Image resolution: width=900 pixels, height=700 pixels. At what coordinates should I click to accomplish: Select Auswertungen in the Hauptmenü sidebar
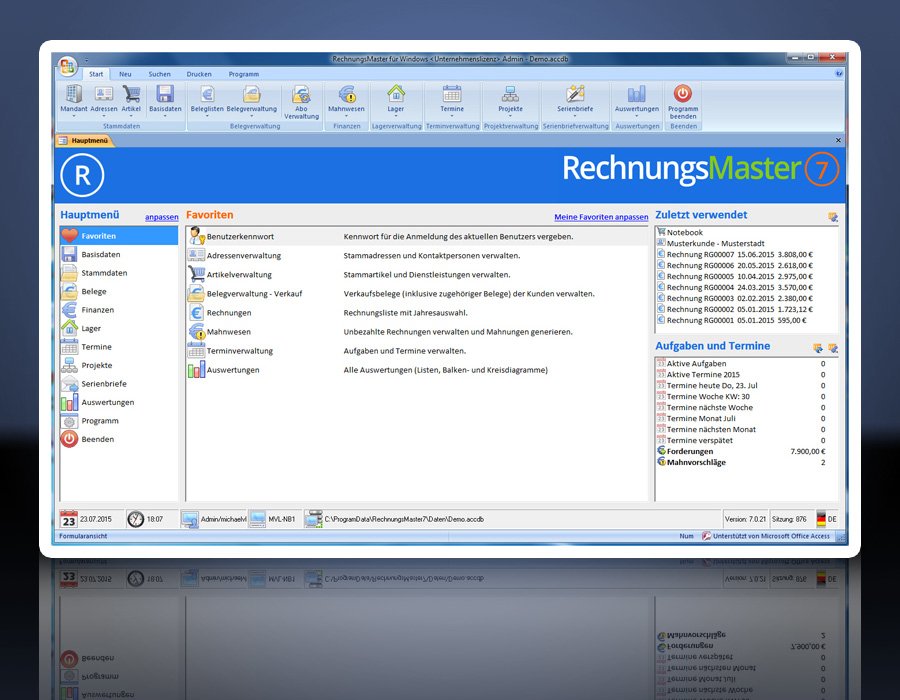point(119,402)
